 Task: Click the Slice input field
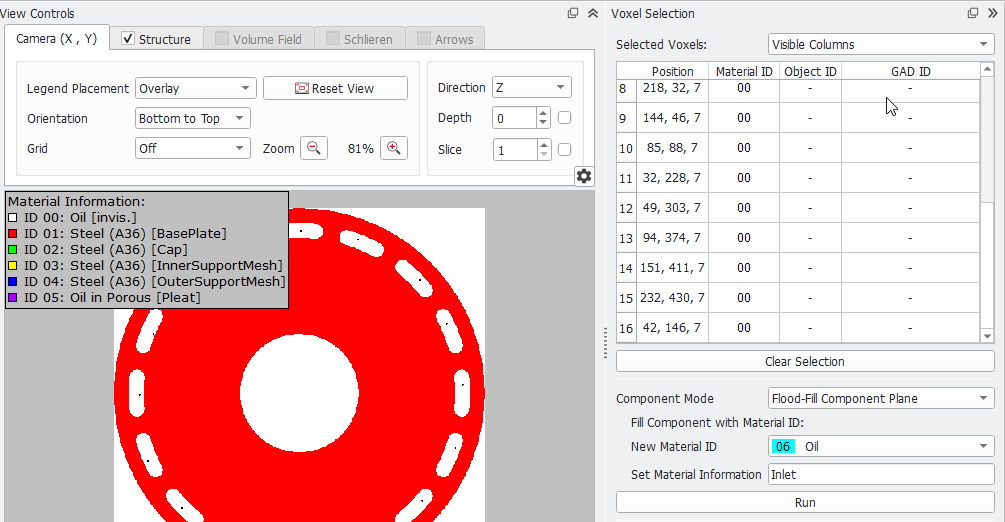click(515, 149)
